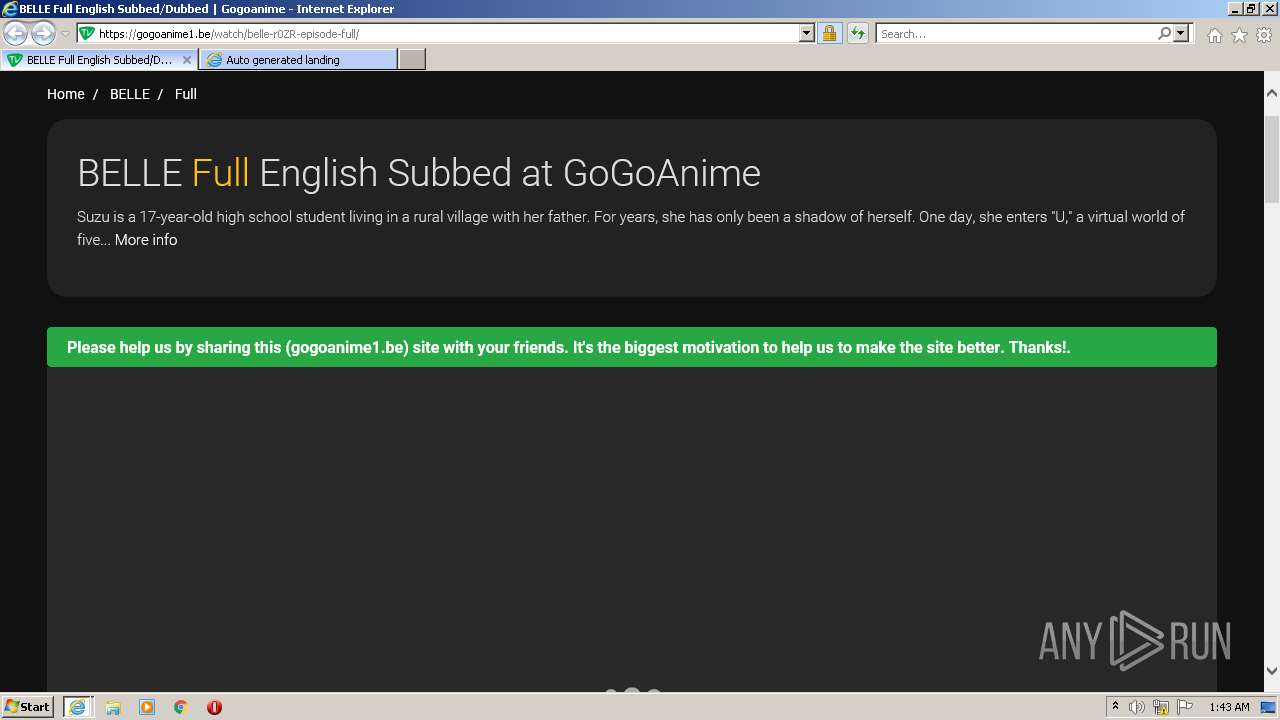Follow the Home breadcrumb link

click(x=66, y=94)
